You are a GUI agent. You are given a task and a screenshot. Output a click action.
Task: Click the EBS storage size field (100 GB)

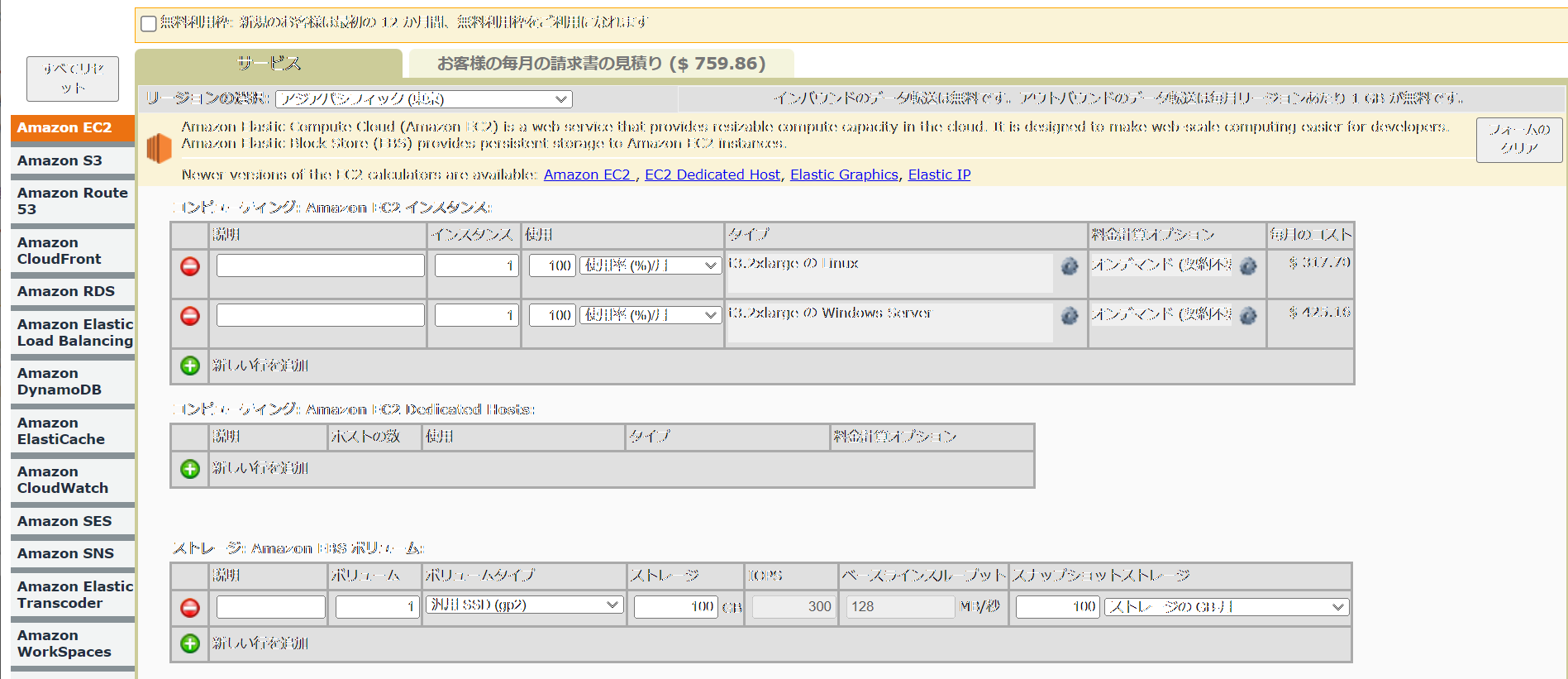(x=676, y=607)
